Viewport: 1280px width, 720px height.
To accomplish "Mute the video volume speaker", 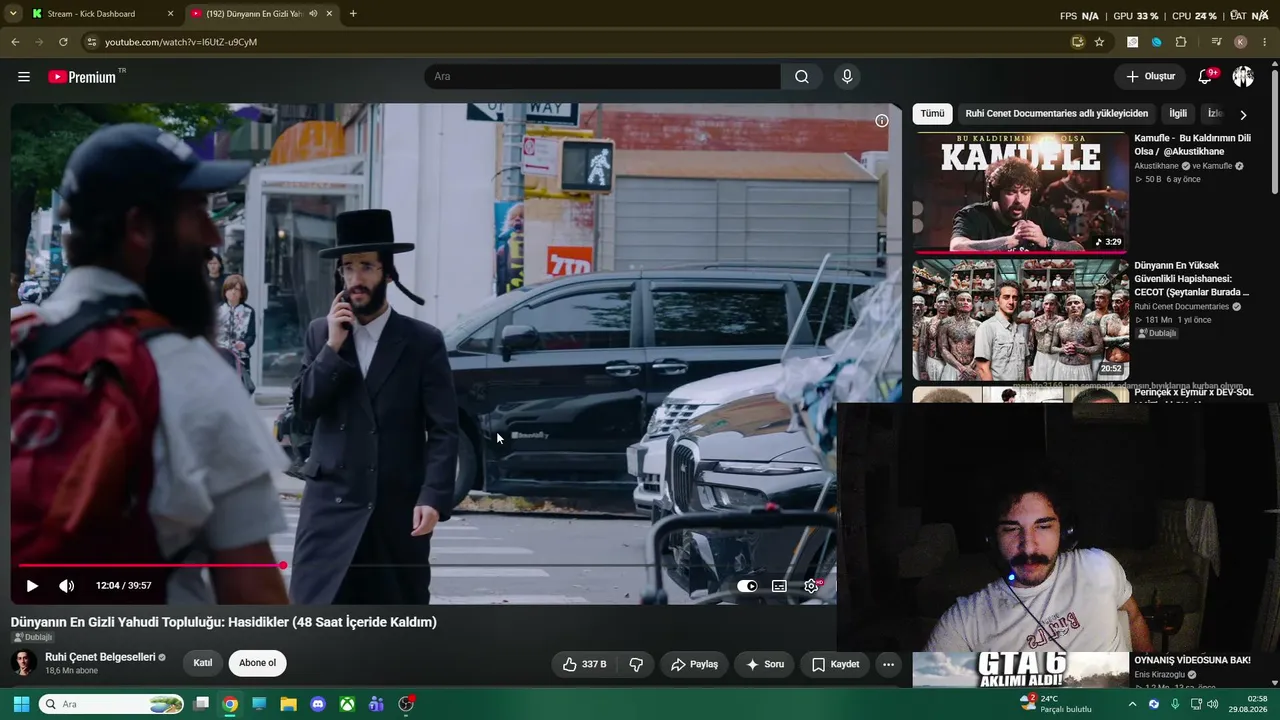I will tap(67, 586).
